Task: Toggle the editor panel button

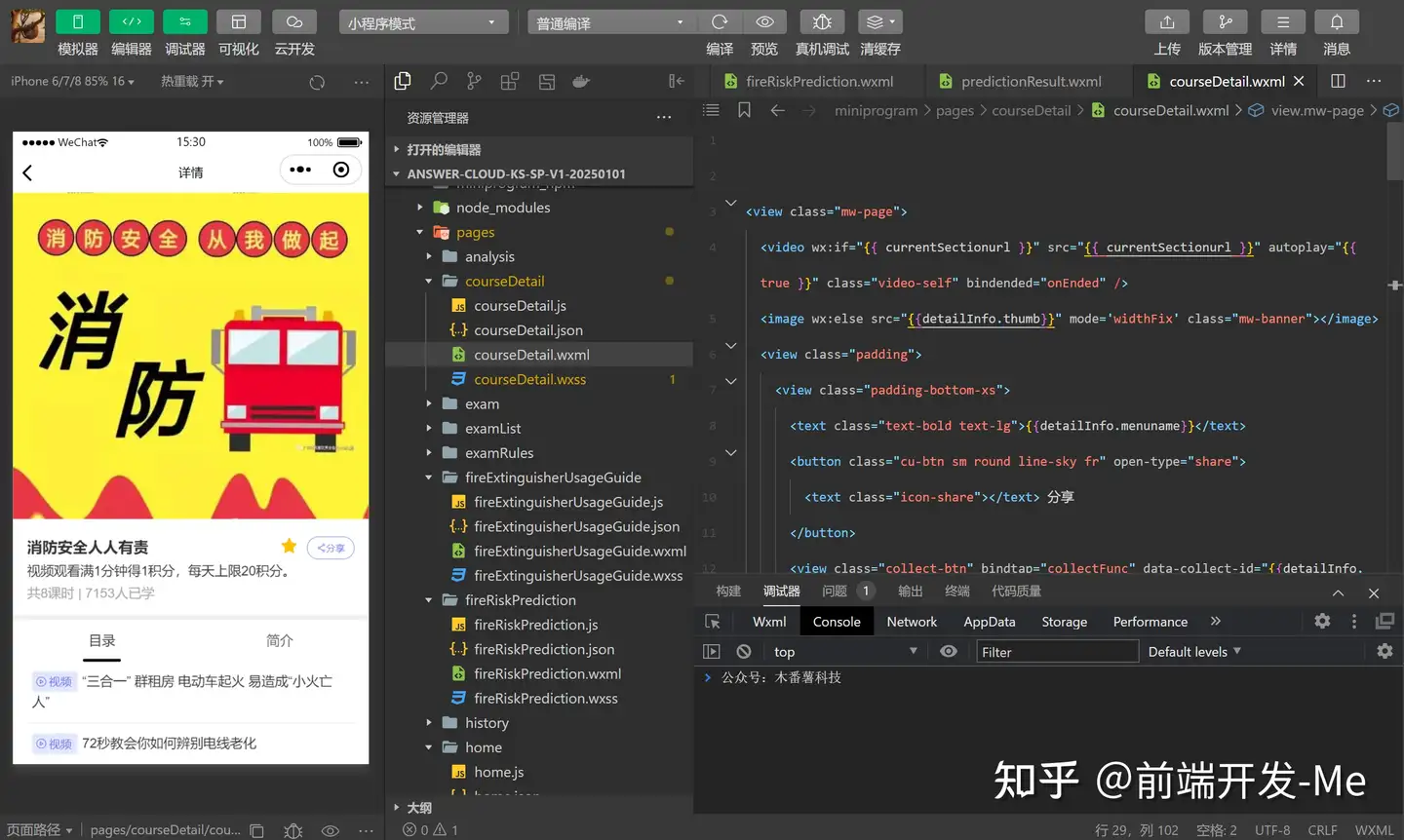Action: (132, 21)
